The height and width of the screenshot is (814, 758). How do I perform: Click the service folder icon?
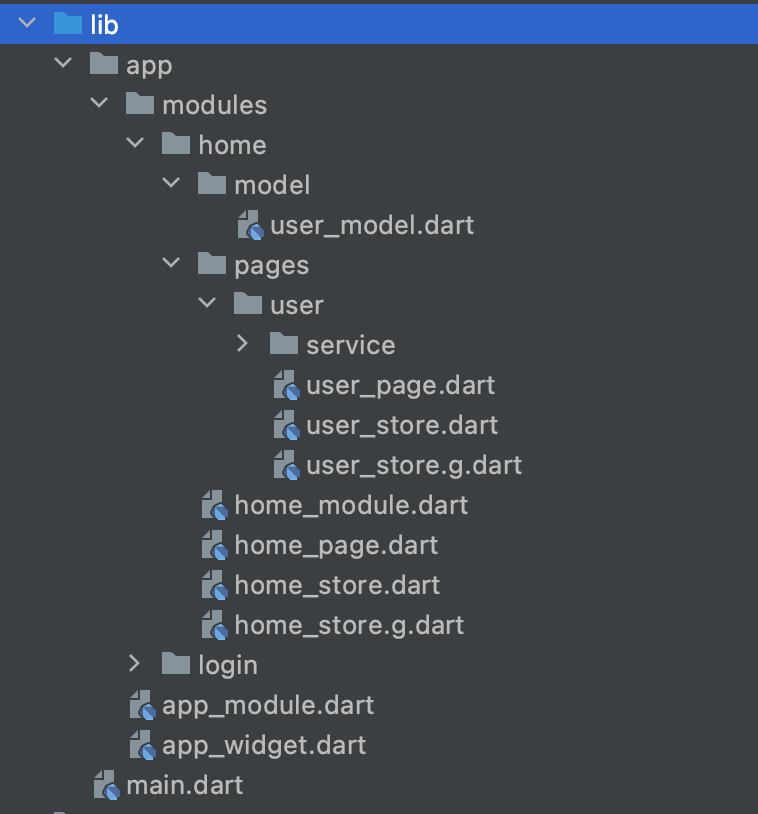(283, 343)
